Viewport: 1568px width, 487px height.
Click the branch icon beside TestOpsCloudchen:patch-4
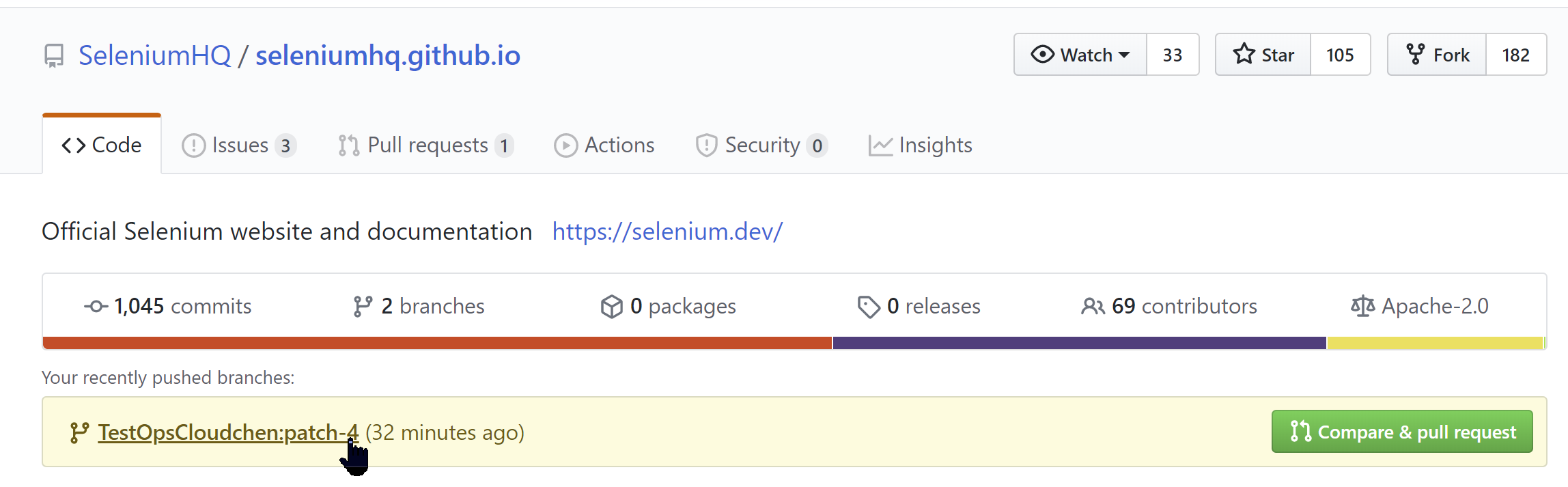[x=79, y=432]
